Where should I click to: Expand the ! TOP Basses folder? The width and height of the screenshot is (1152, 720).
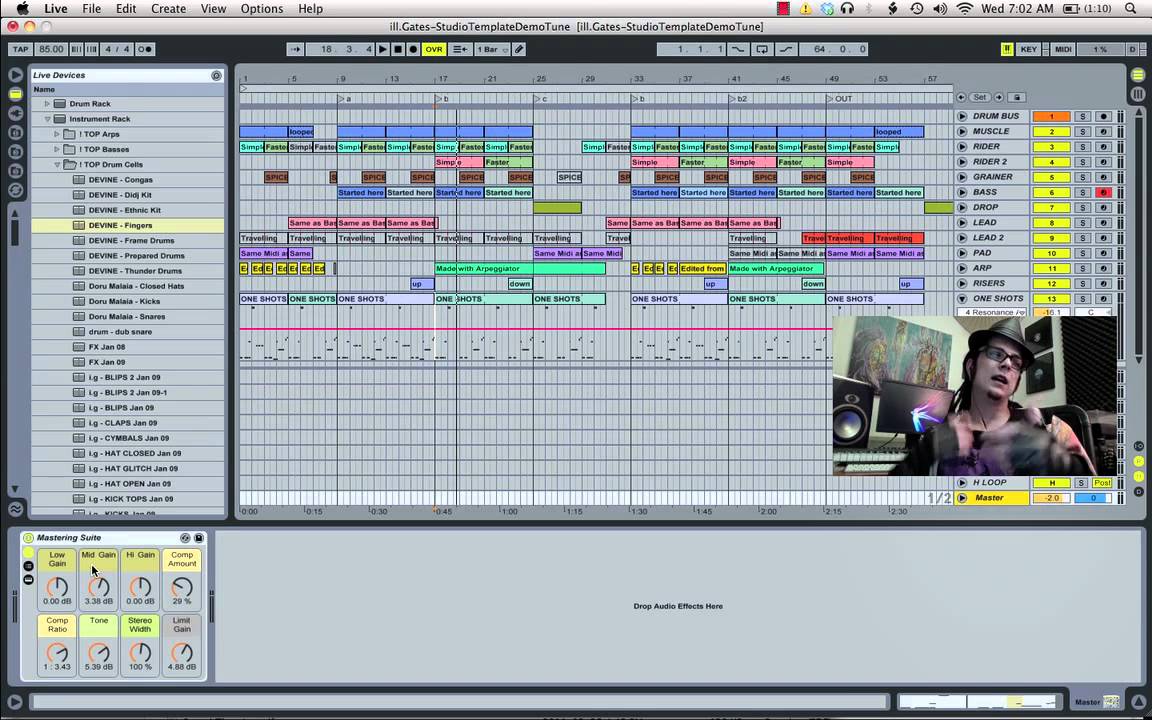[x=57, y=149]
